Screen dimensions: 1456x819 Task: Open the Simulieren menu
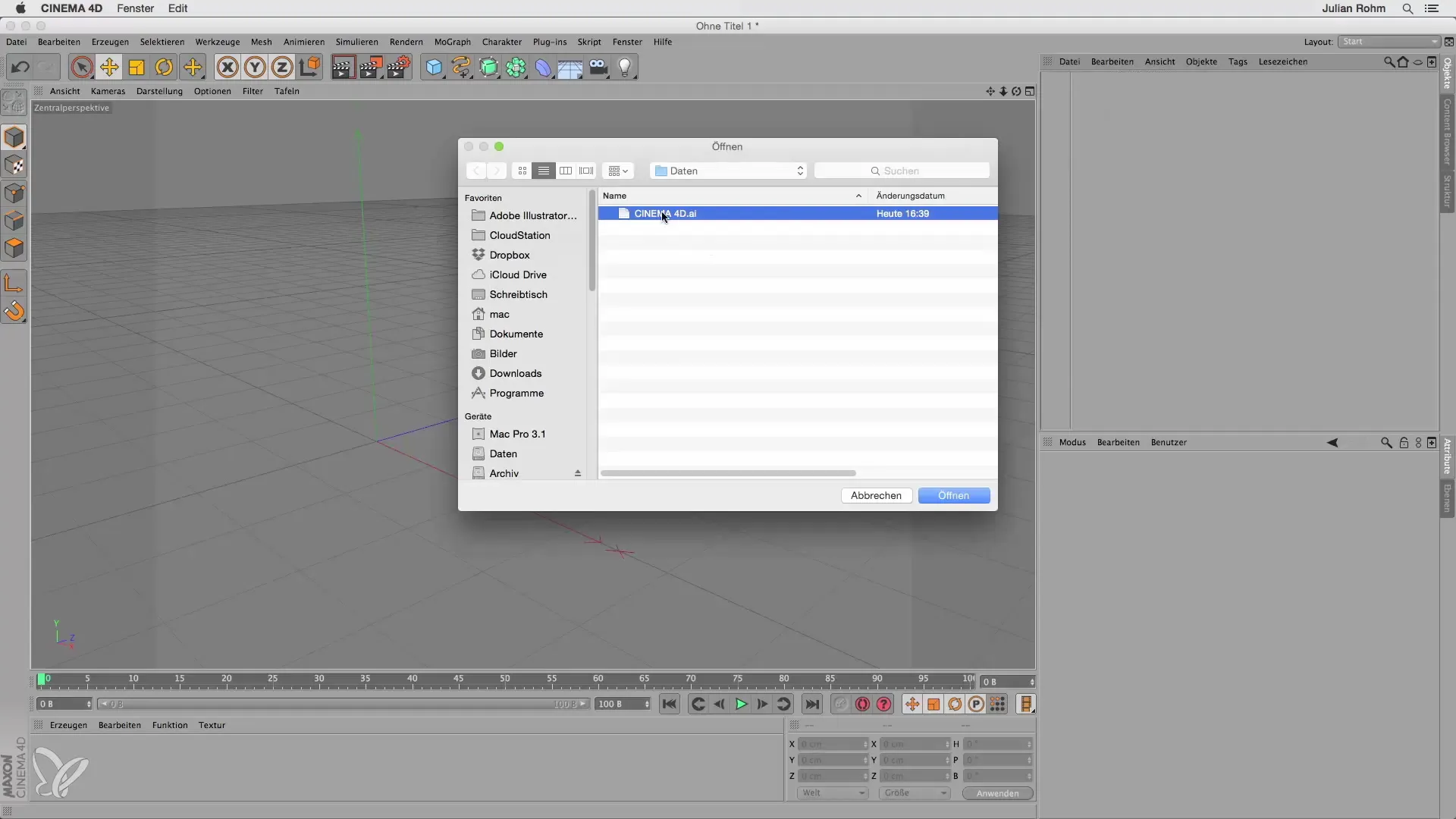tap(356, 42)
